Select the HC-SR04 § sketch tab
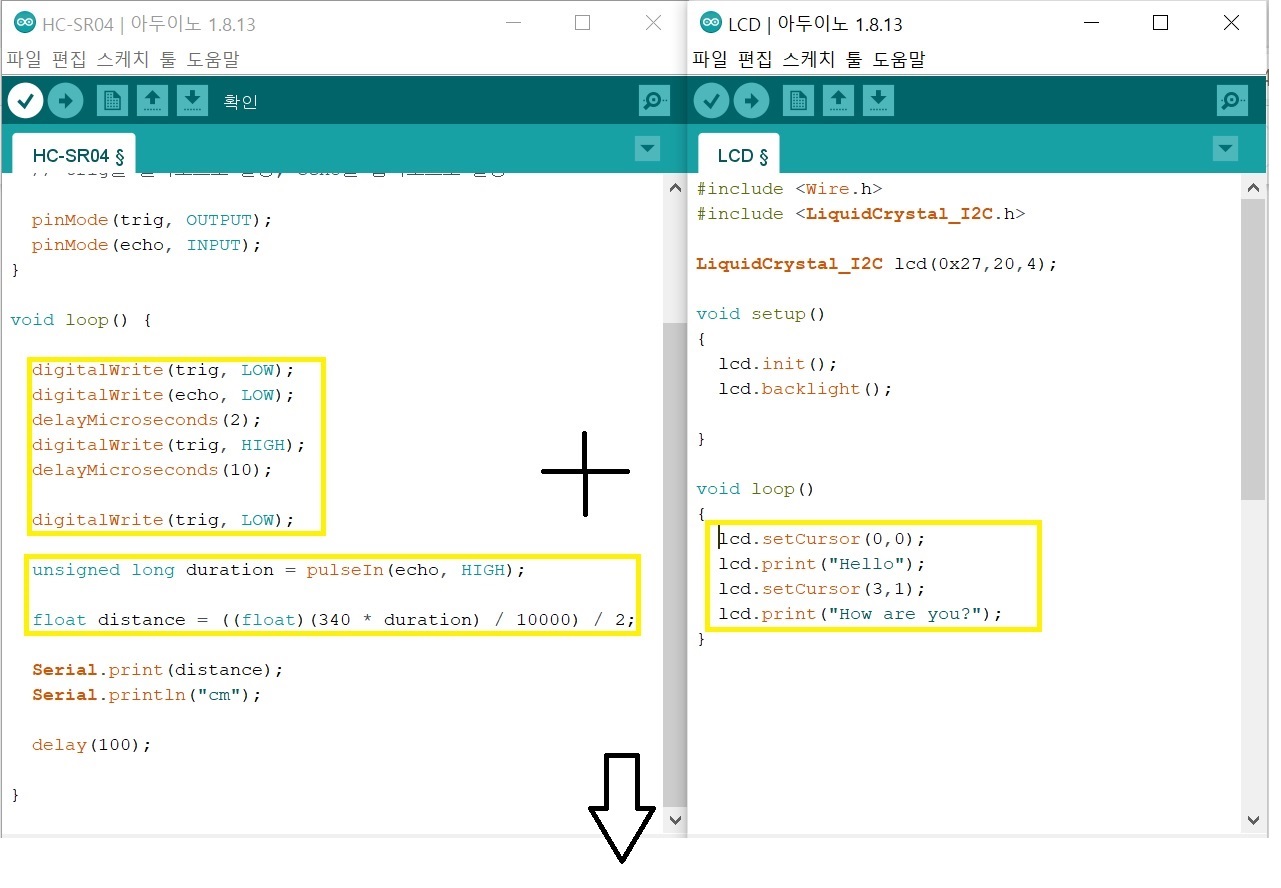The image size is (1281, 888). coord(74,155)
